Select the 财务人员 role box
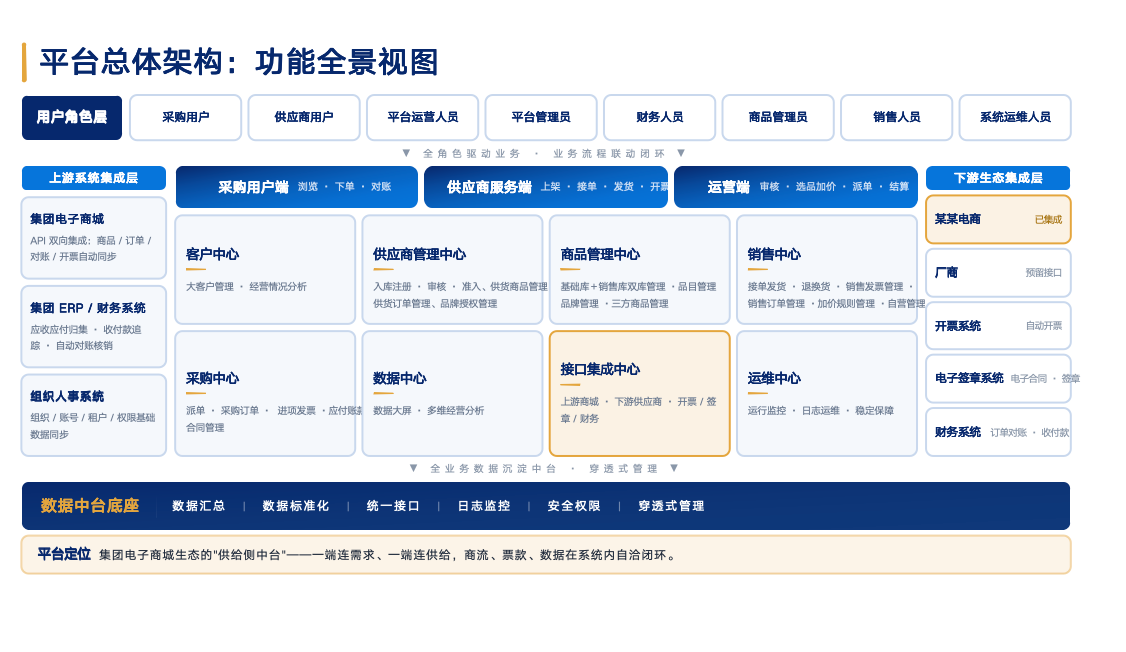The image size is (1126, 652). pos(659,117)
